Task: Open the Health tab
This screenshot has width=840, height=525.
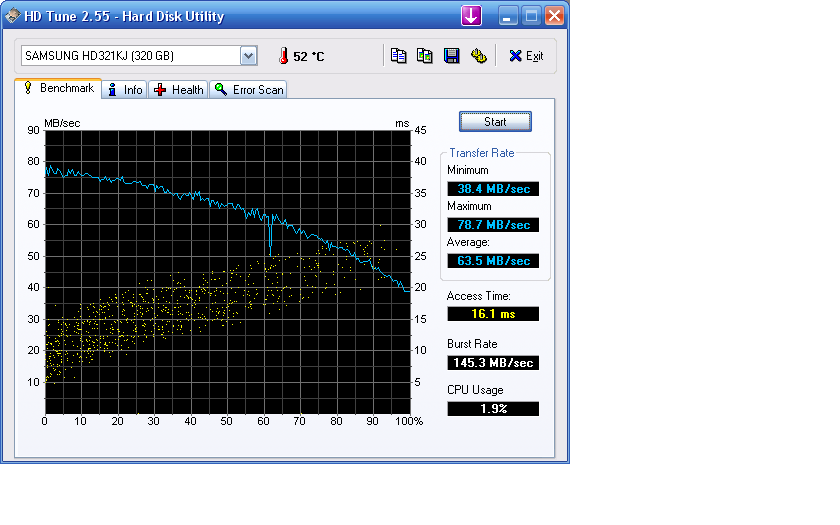Action: [178, 89]
